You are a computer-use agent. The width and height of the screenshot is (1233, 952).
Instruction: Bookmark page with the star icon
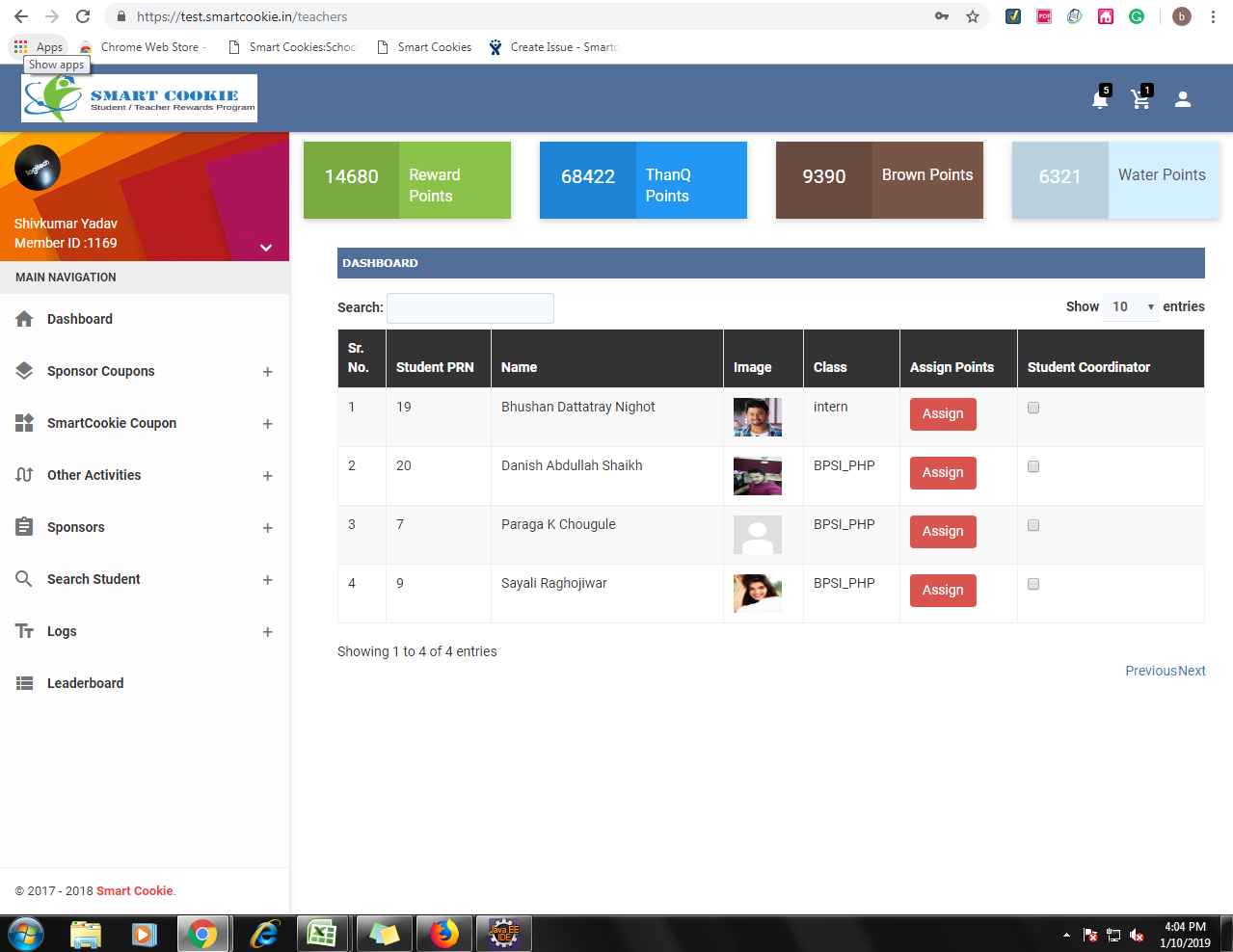[x=973, y=16]
